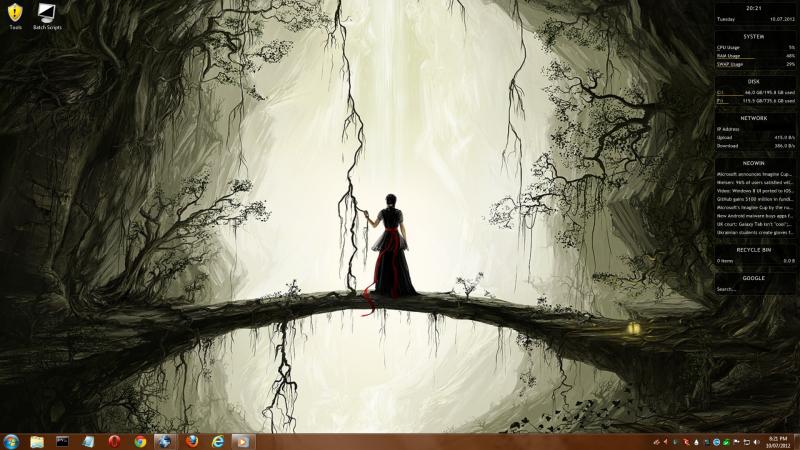Click the SYSTEM widget header

coord(754,37)
